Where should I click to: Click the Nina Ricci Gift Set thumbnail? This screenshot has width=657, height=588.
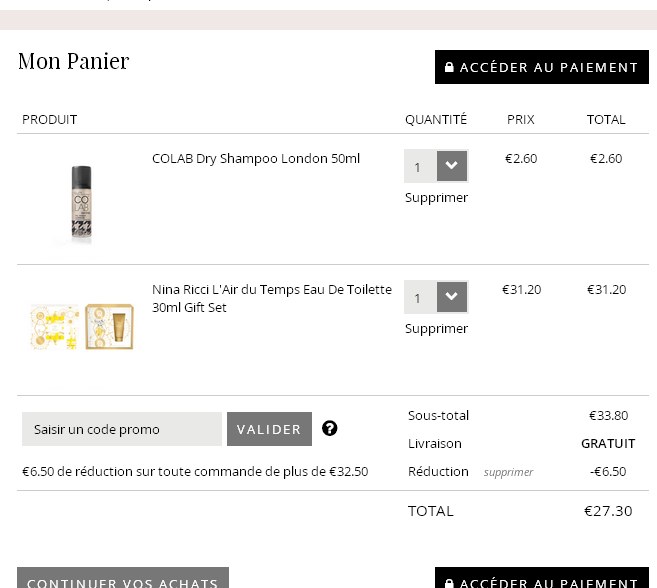click(x=82, y=328)
